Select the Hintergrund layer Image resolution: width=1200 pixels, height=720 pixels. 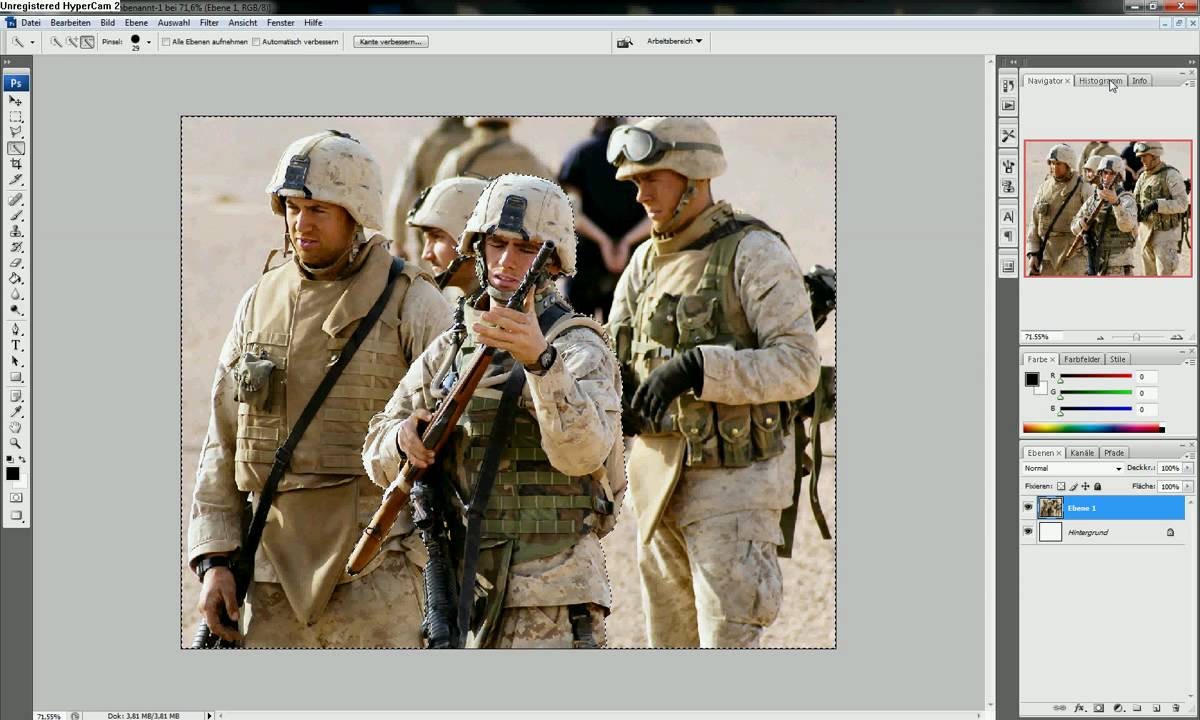tap(1102, 532)
